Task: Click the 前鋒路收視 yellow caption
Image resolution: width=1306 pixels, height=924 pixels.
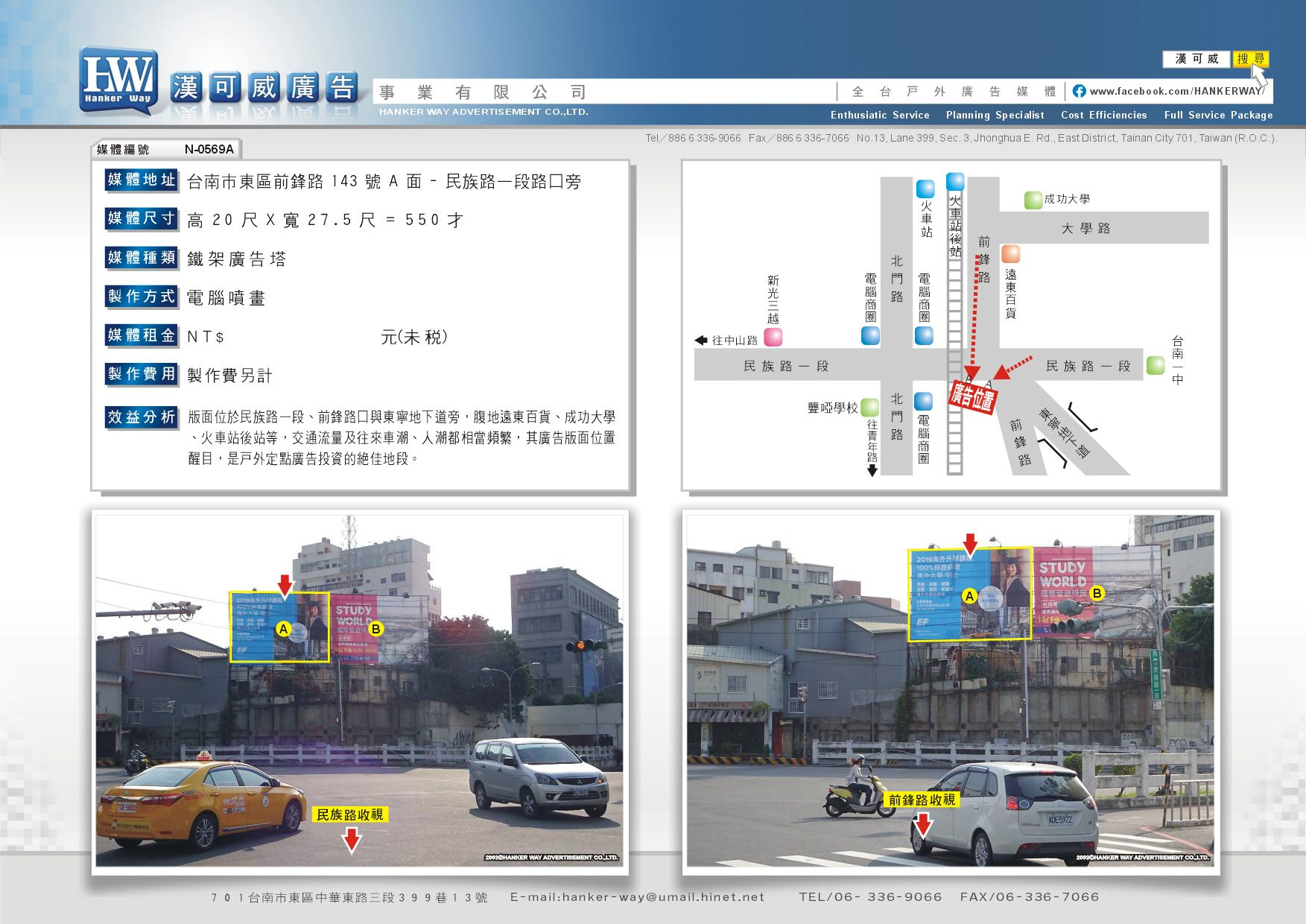Action: pos(922,800)
